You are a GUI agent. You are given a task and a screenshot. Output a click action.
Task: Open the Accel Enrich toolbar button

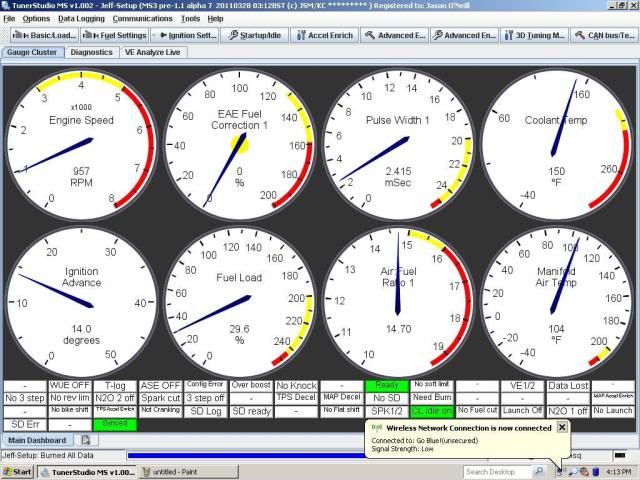click(x=324, y=36)
